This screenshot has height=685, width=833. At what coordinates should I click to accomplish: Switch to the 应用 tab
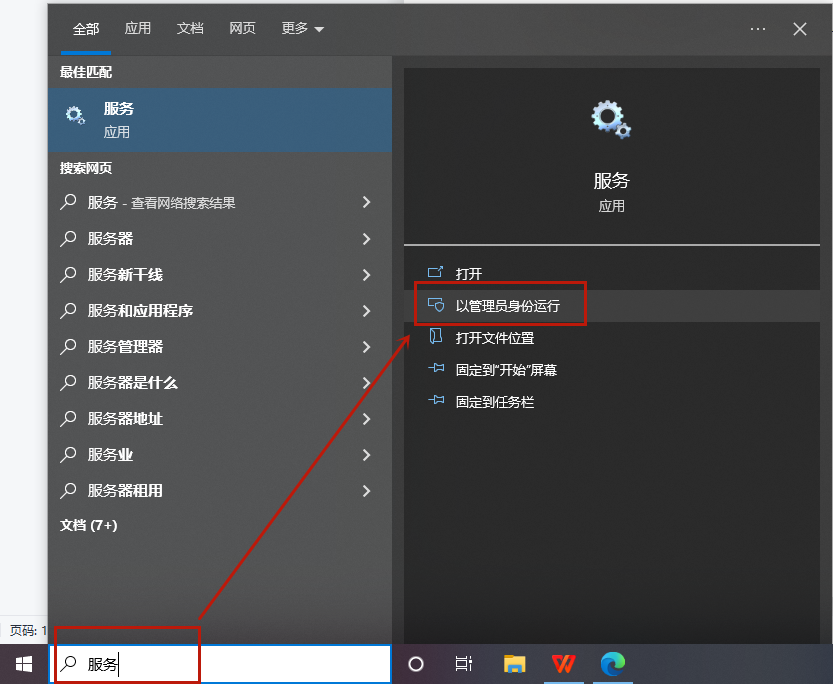pyautogui.click(x=137, y=29)
